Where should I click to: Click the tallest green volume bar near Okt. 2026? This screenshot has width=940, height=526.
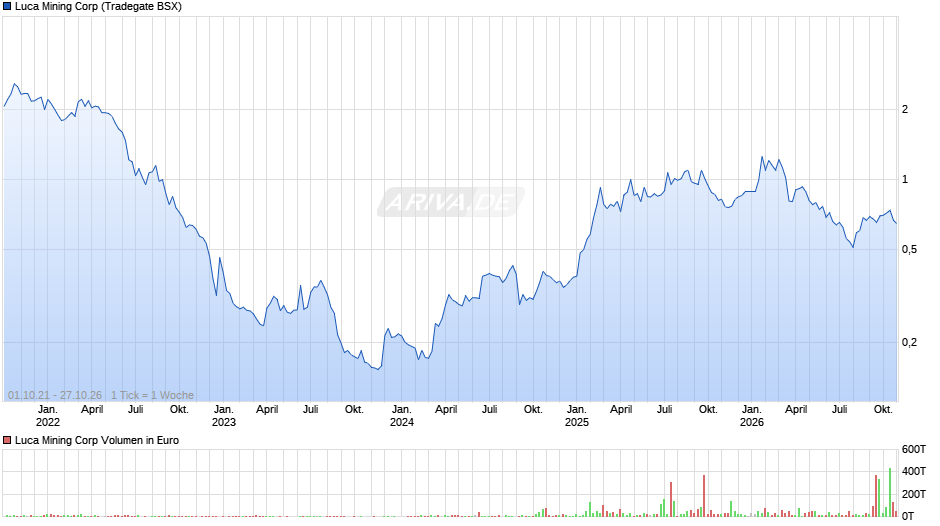coord(890,492)
